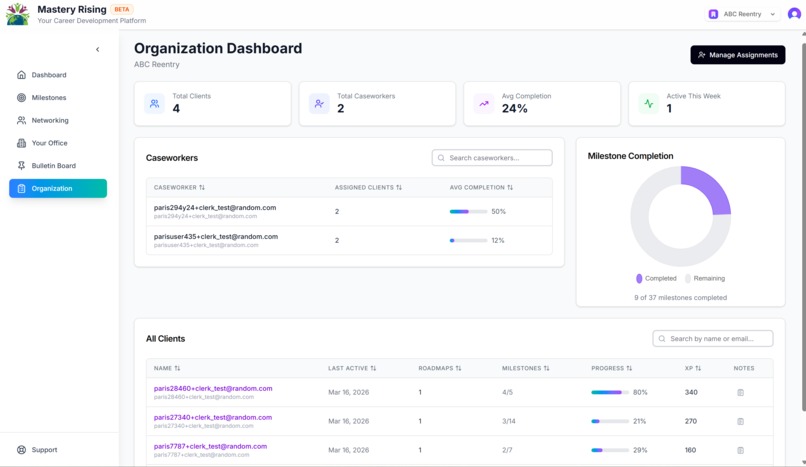Image resolution: width=806 pixels, height=467 pixels.
Task: Click the page vertical scrollbar
Action: point(803,226)
